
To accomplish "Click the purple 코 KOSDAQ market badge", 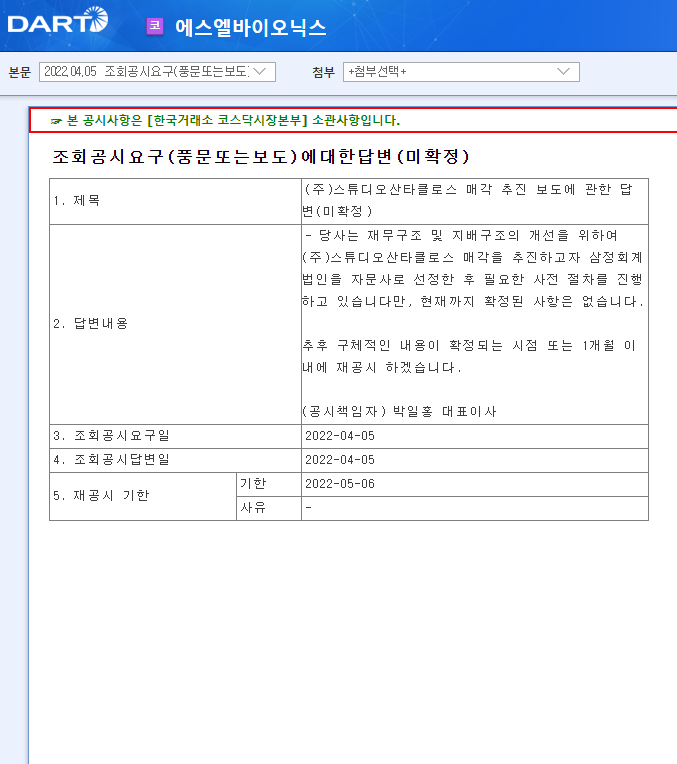I will pyautogui.click(x=155, y=26).
